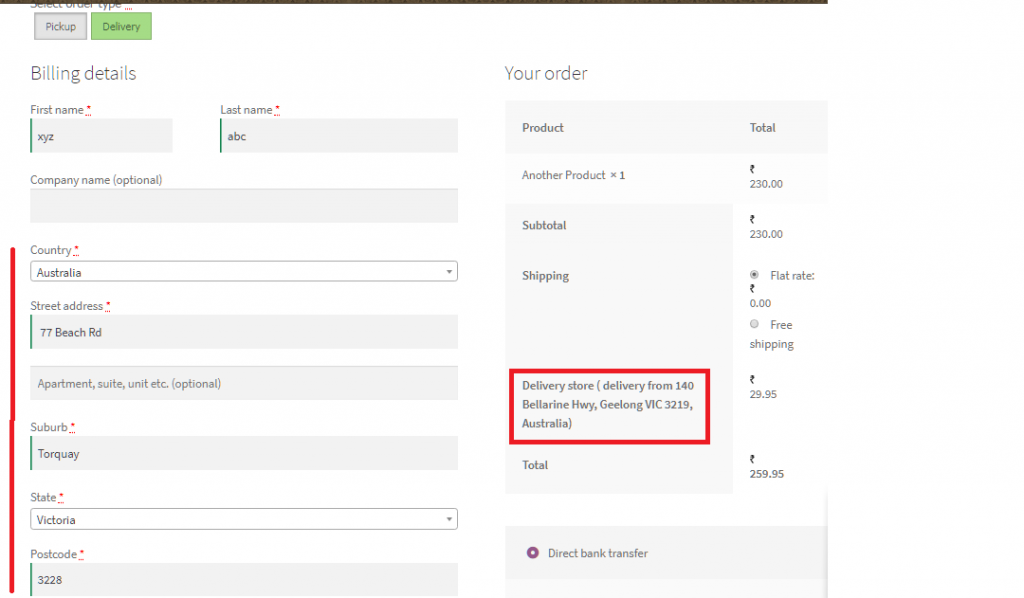Screen dimensions: 1024x598
Task: Choose the Free shipping radio button
Action: point(754,324)
